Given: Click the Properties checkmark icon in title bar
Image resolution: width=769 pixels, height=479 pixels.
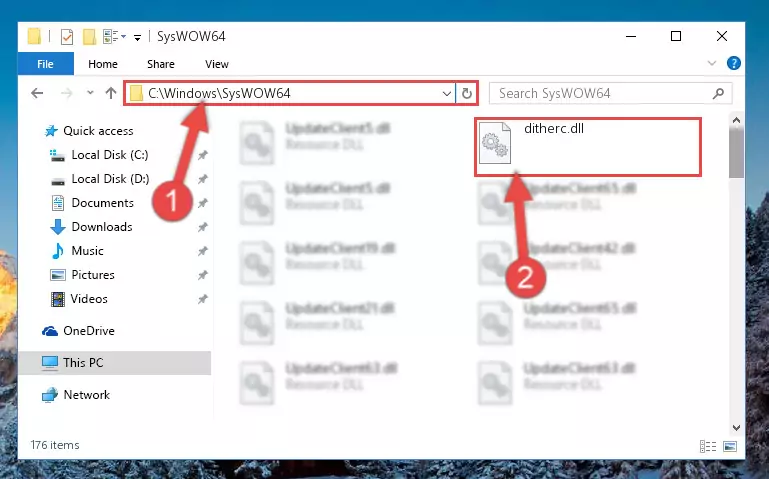Looking at the screenshot, I should click(x=67, y=37).
